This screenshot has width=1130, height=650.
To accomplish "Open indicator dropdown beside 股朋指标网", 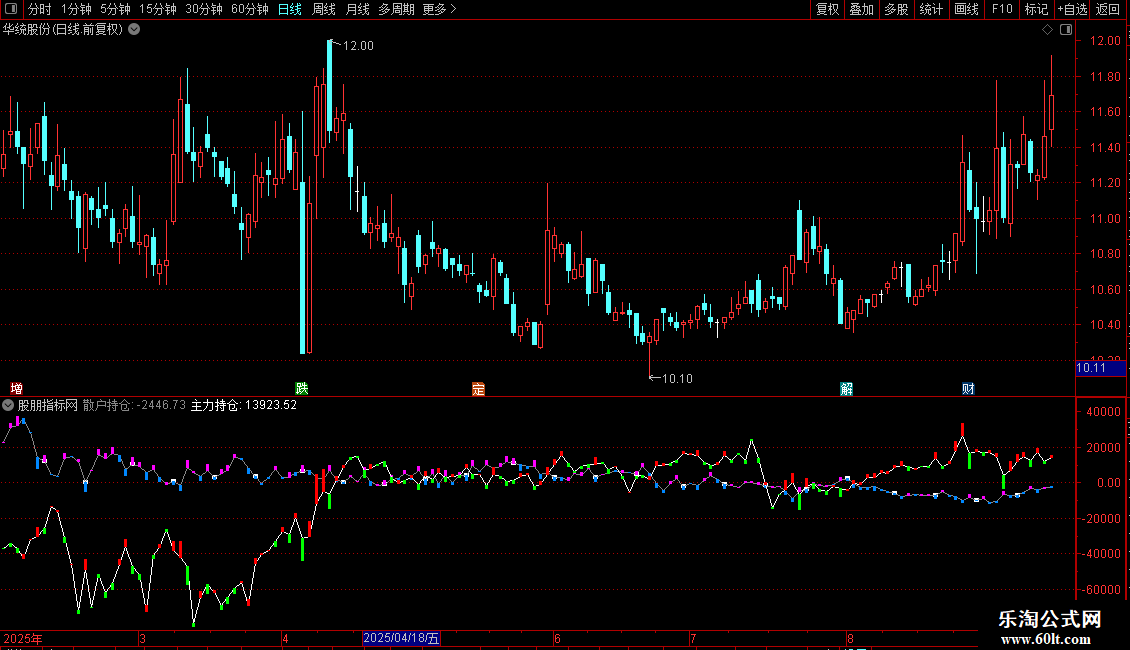I will click(x=8, y=405).
